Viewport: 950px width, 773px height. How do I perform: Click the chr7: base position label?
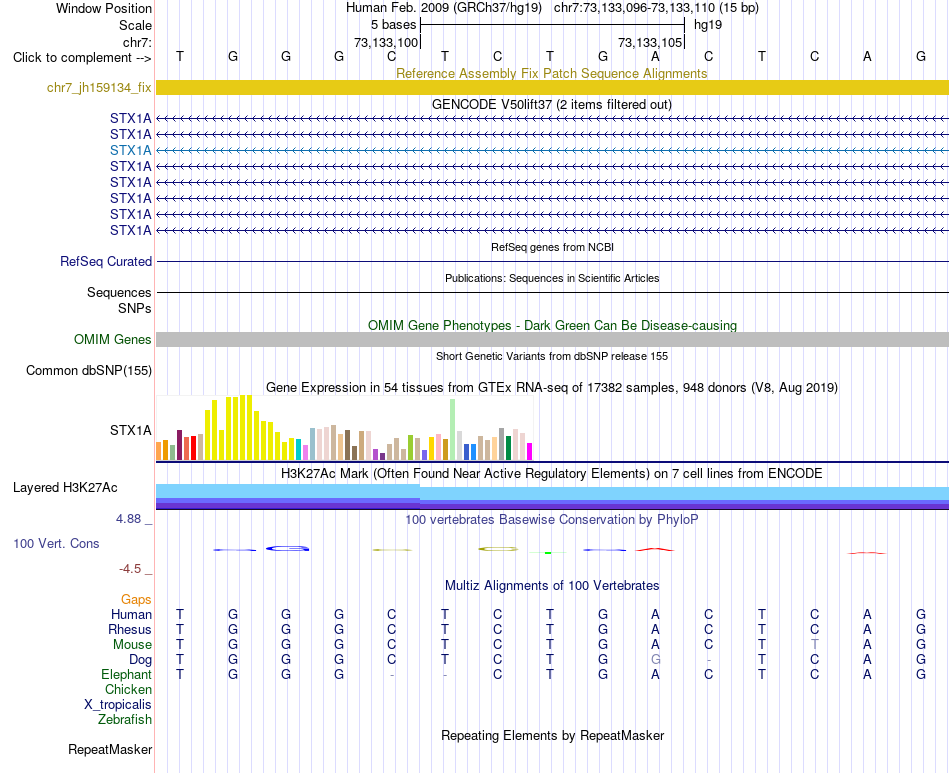137,42
